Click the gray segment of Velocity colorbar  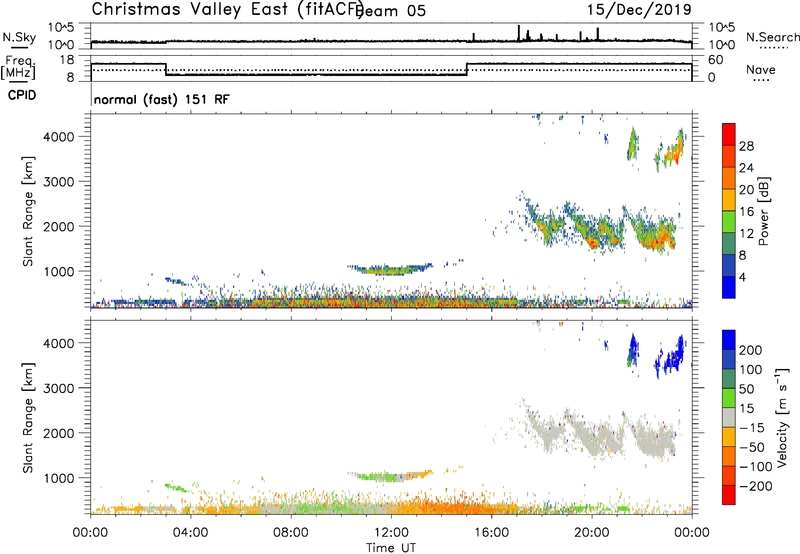729,417
